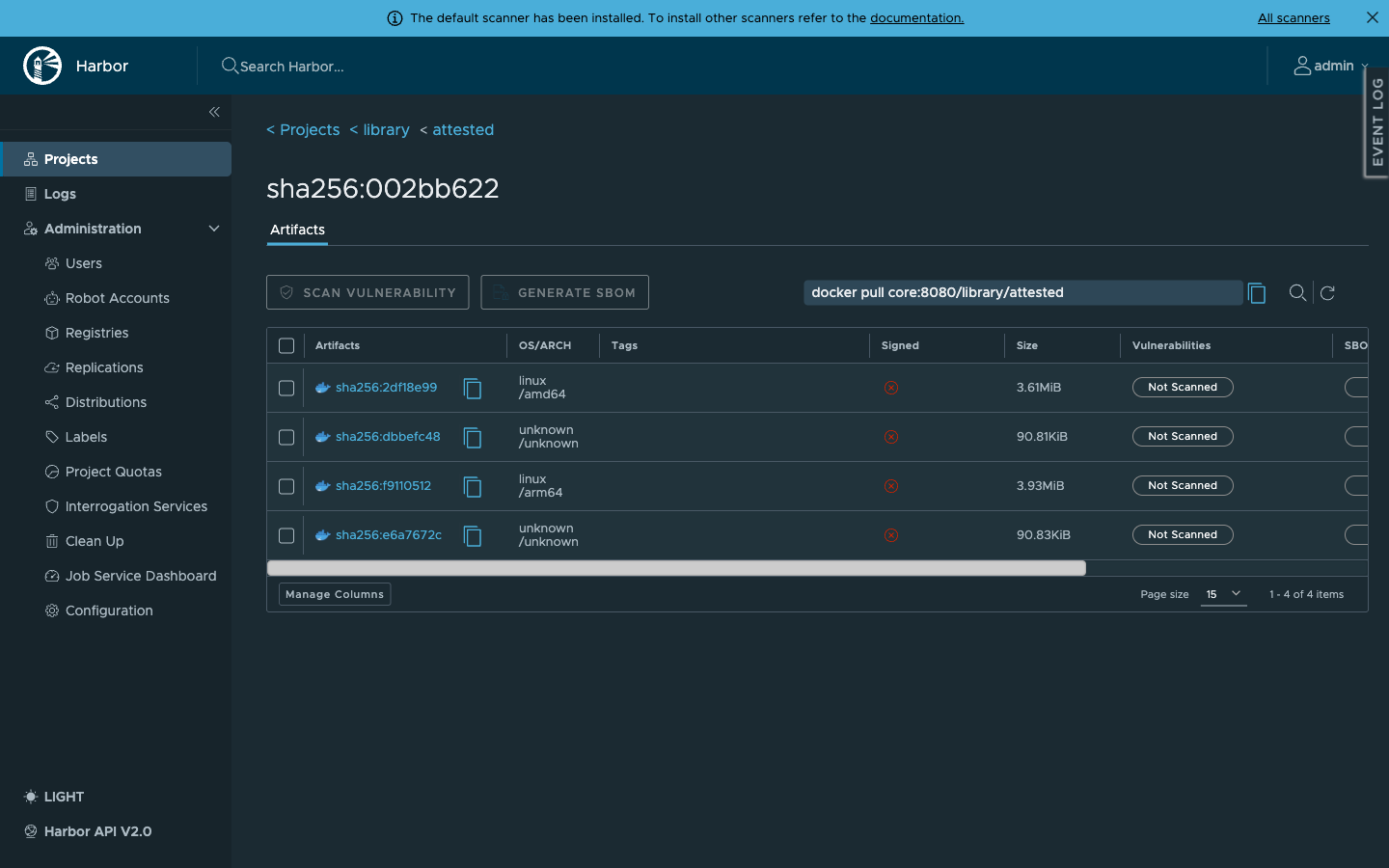Open Project Quotas
The image size is (1389, 868).
[x=114, y=472]
